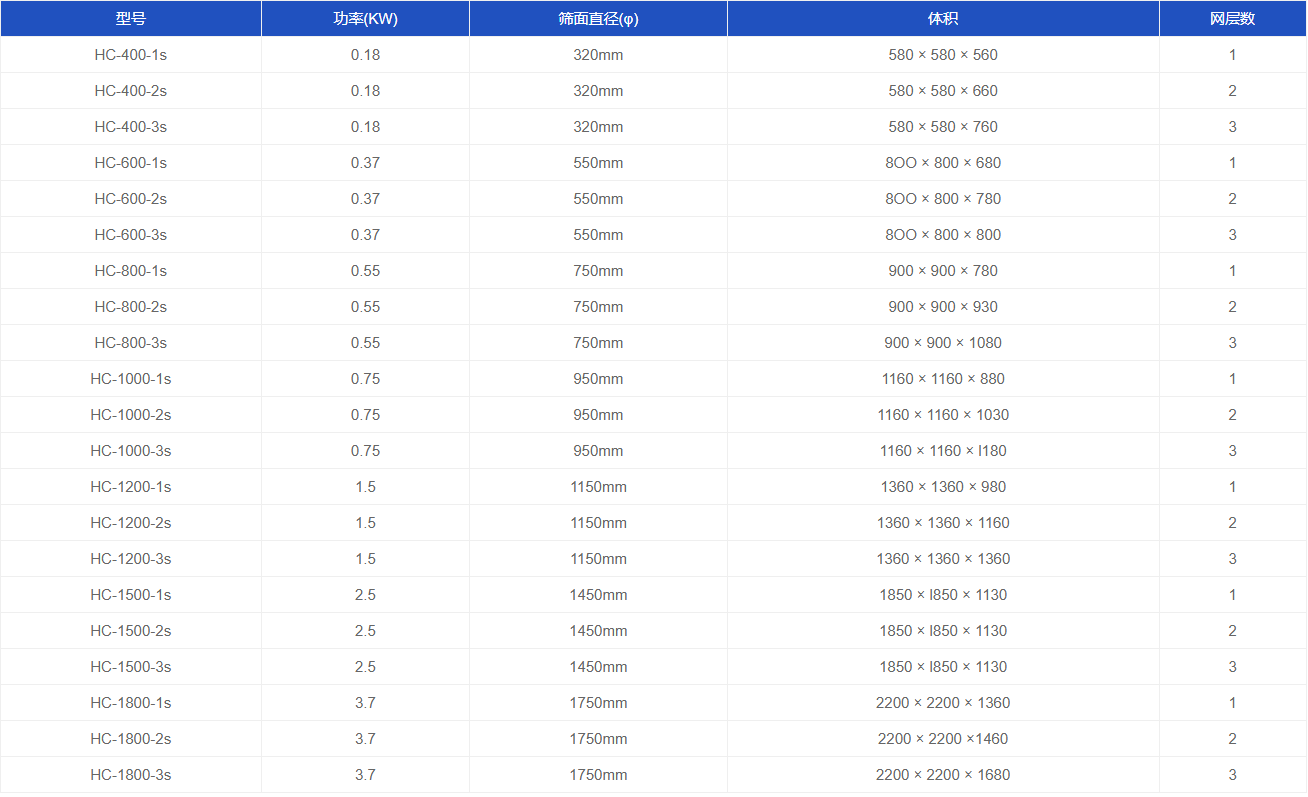Click the 0.18 power in HC-400-1s row
Screen dimensions: 1308x797
pos(366,55)
